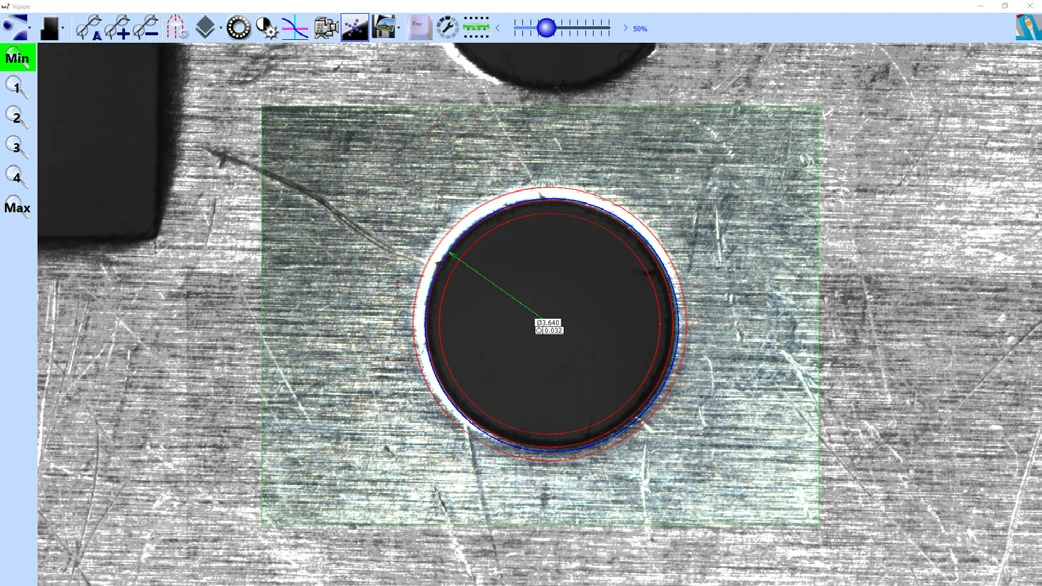
Task: Select the remove edge point tool with minus
Action: pyautogui.click(x=146, y=28)
